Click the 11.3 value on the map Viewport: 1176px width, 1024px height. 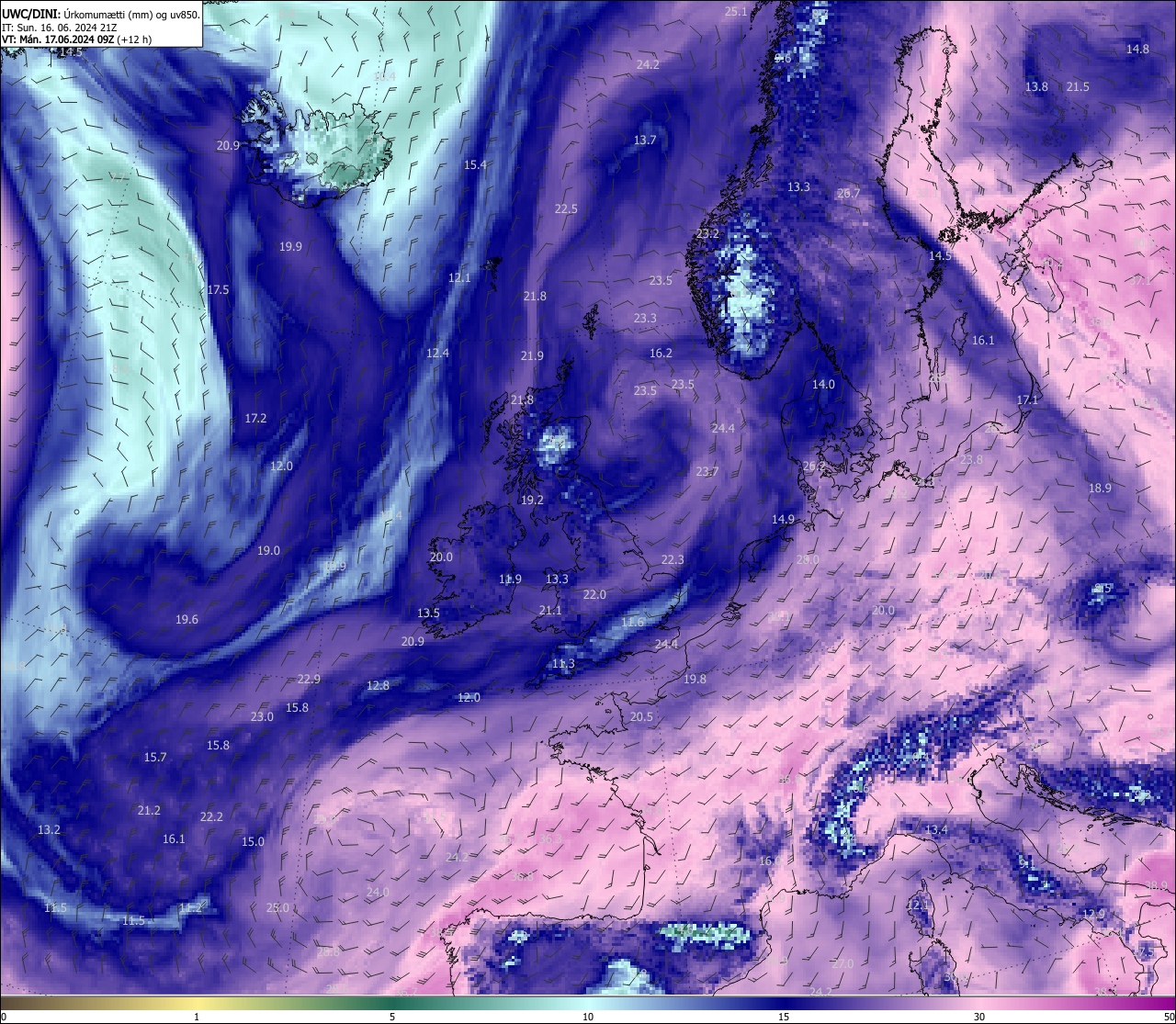pyautogui.click(x=563, y=663)
